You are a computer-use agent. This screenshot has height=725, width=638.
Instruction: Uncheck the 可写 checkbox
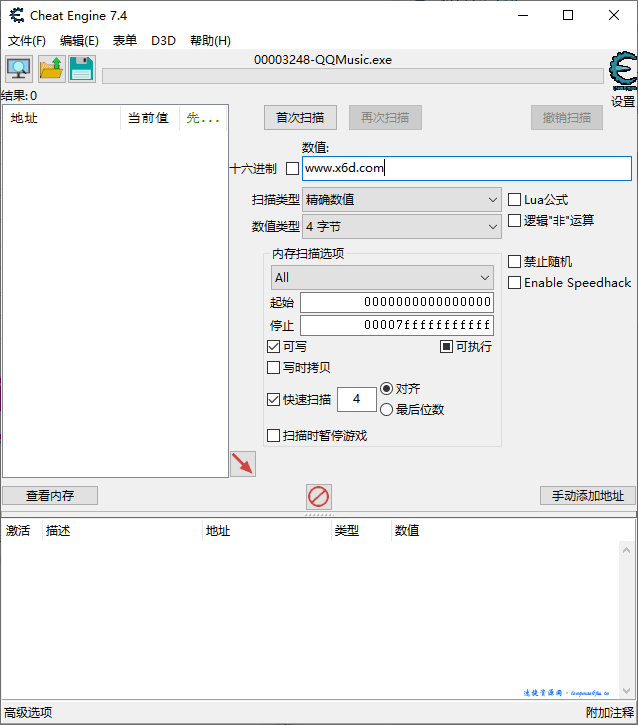pos(273,346)
